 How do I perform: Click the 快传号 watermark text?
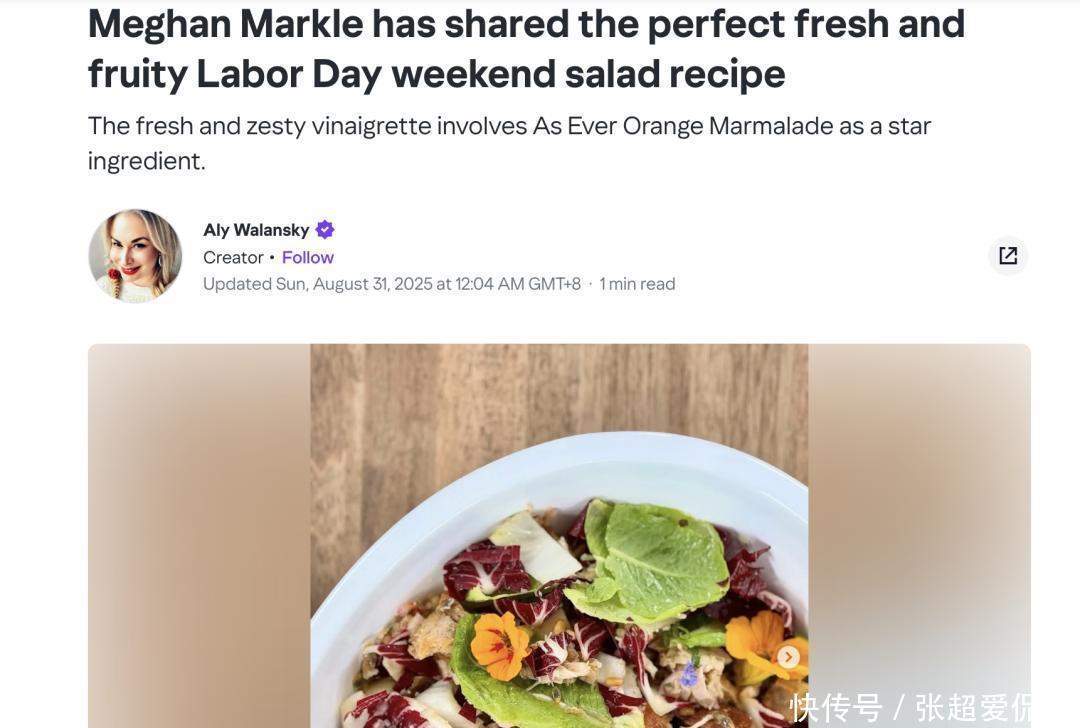click(x=836, y=707)
